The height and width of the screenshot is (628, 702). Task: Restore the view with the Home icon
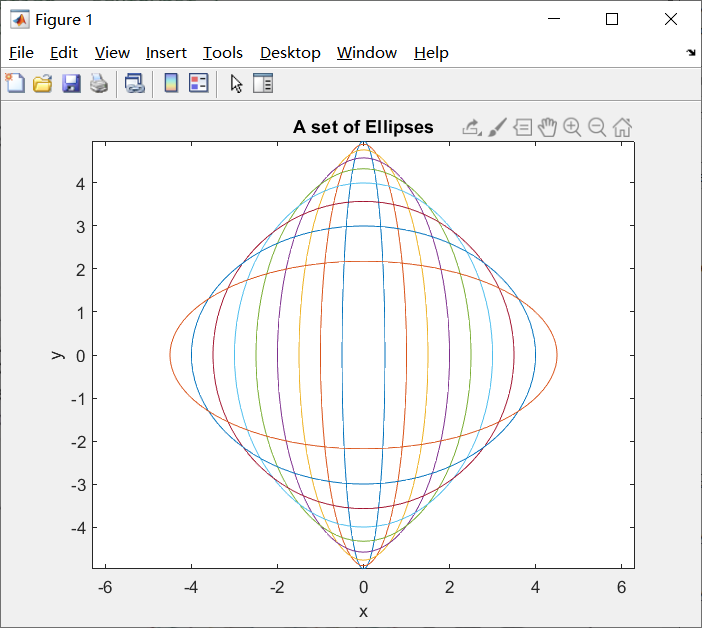(622, 128)
